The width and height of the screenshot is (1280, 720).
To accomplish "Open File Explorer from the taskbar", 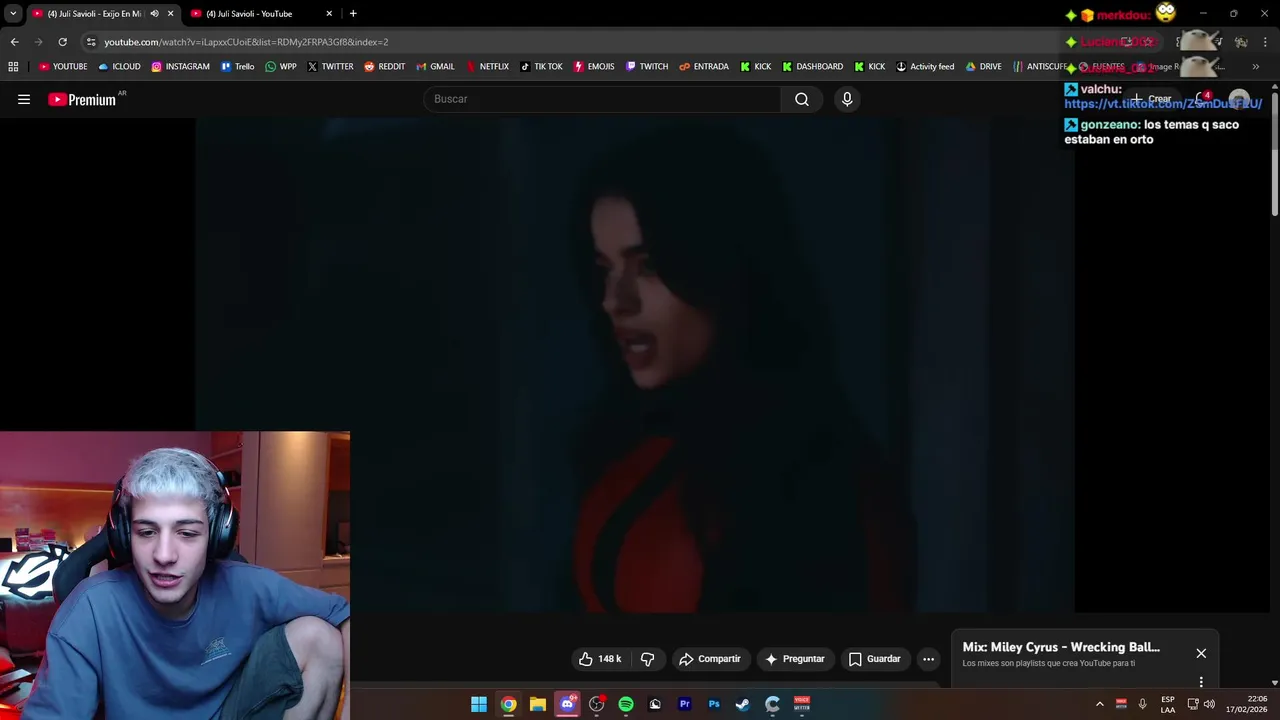I will point(537,704).
